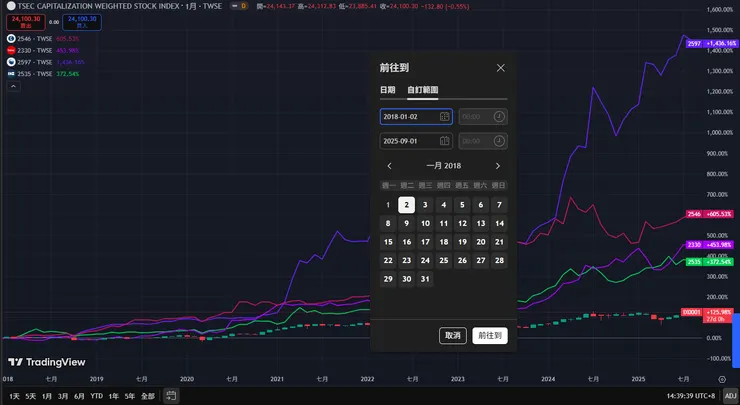The image size is (740, 405).
Task: Open the axis settings gear icon
Action: coord(722,379)
